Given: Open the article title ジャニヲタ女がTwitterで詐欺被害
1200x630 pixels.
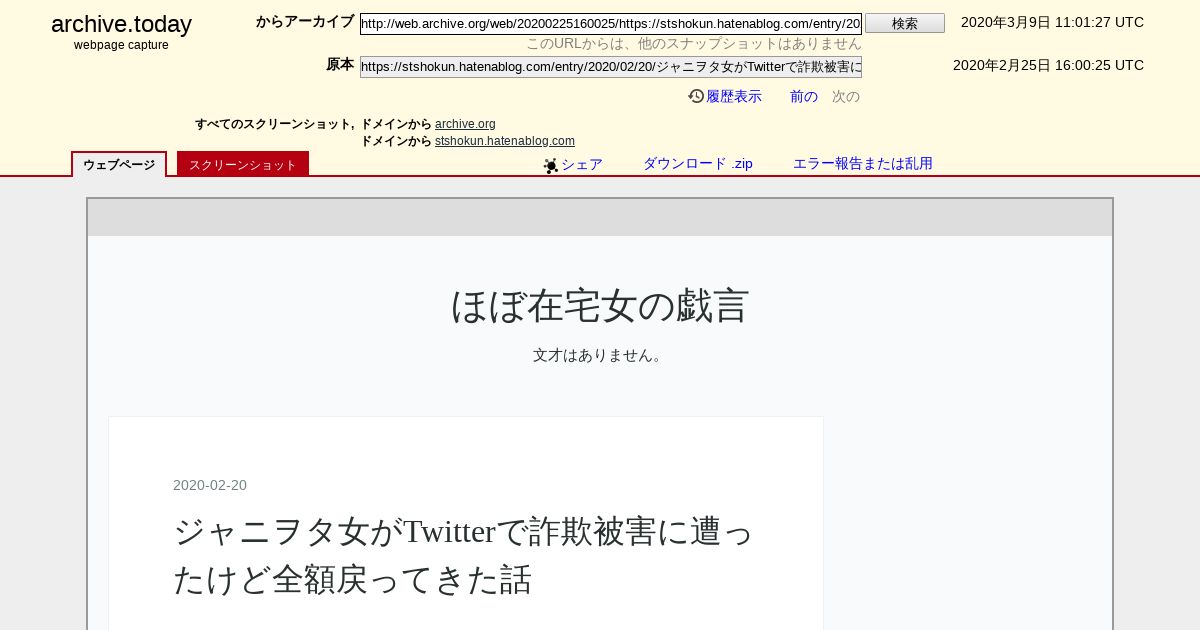Looking at the screenshot, I should pos(464,556).
